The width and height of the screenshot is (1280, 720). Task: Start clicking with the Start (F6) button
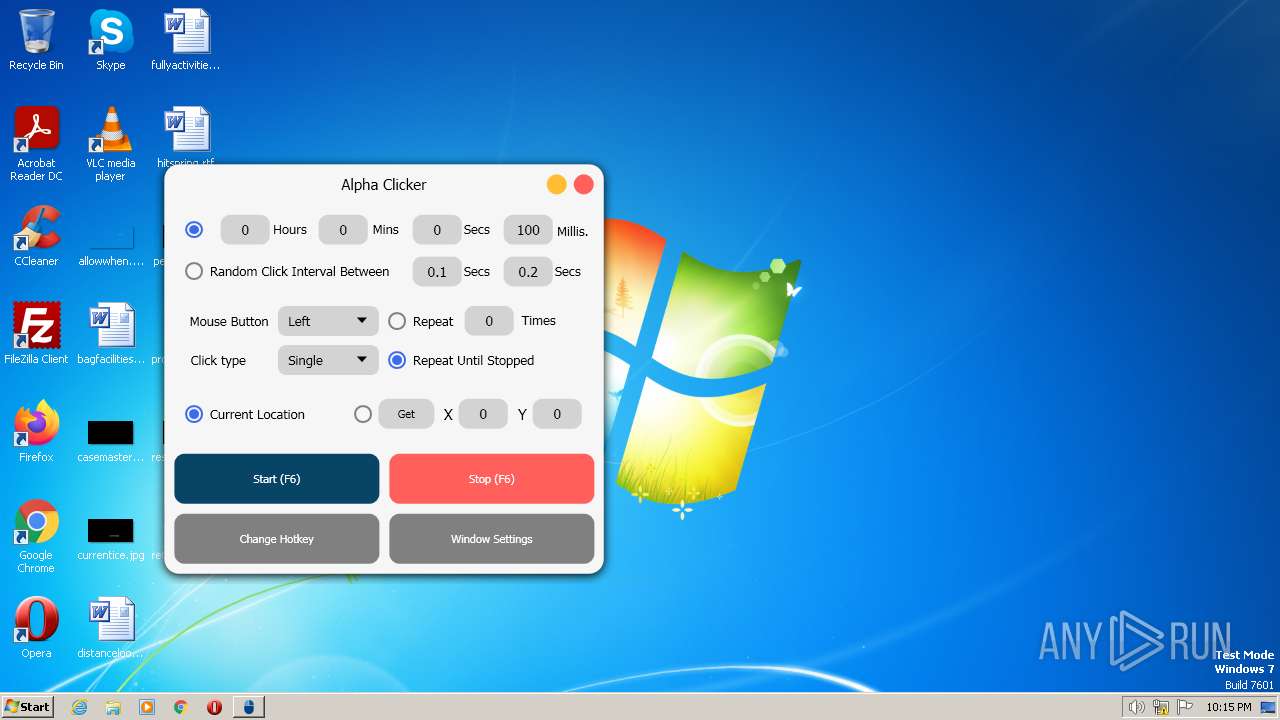coord(277,479)
